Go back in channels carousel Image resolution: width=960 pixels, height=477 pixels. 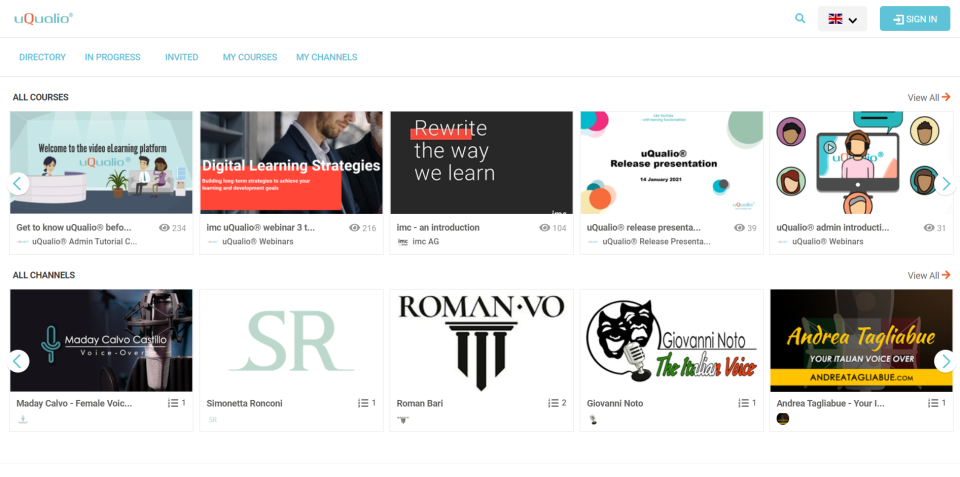point(18,361)
